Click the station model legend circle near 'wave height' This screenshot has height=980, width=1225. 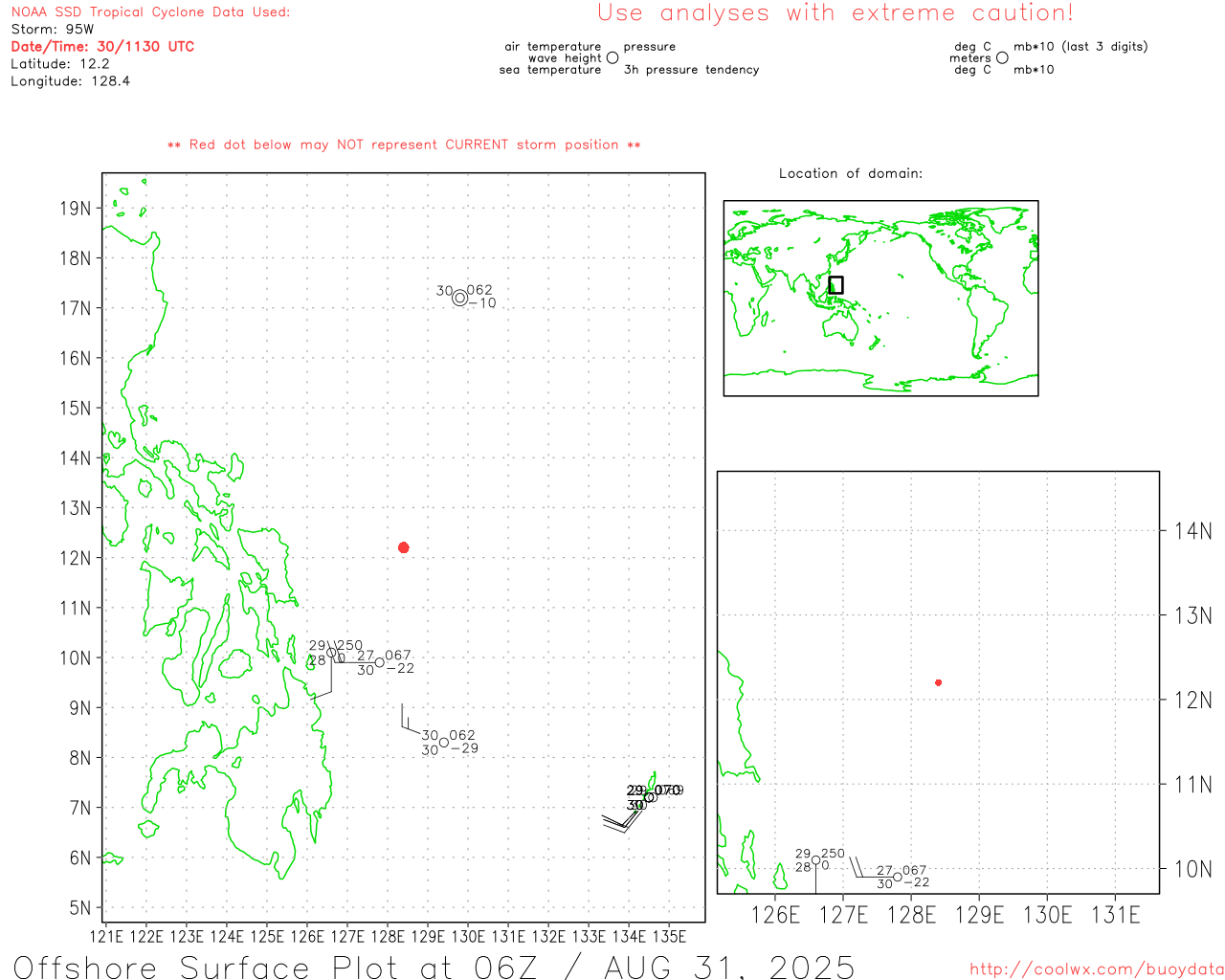612,58
